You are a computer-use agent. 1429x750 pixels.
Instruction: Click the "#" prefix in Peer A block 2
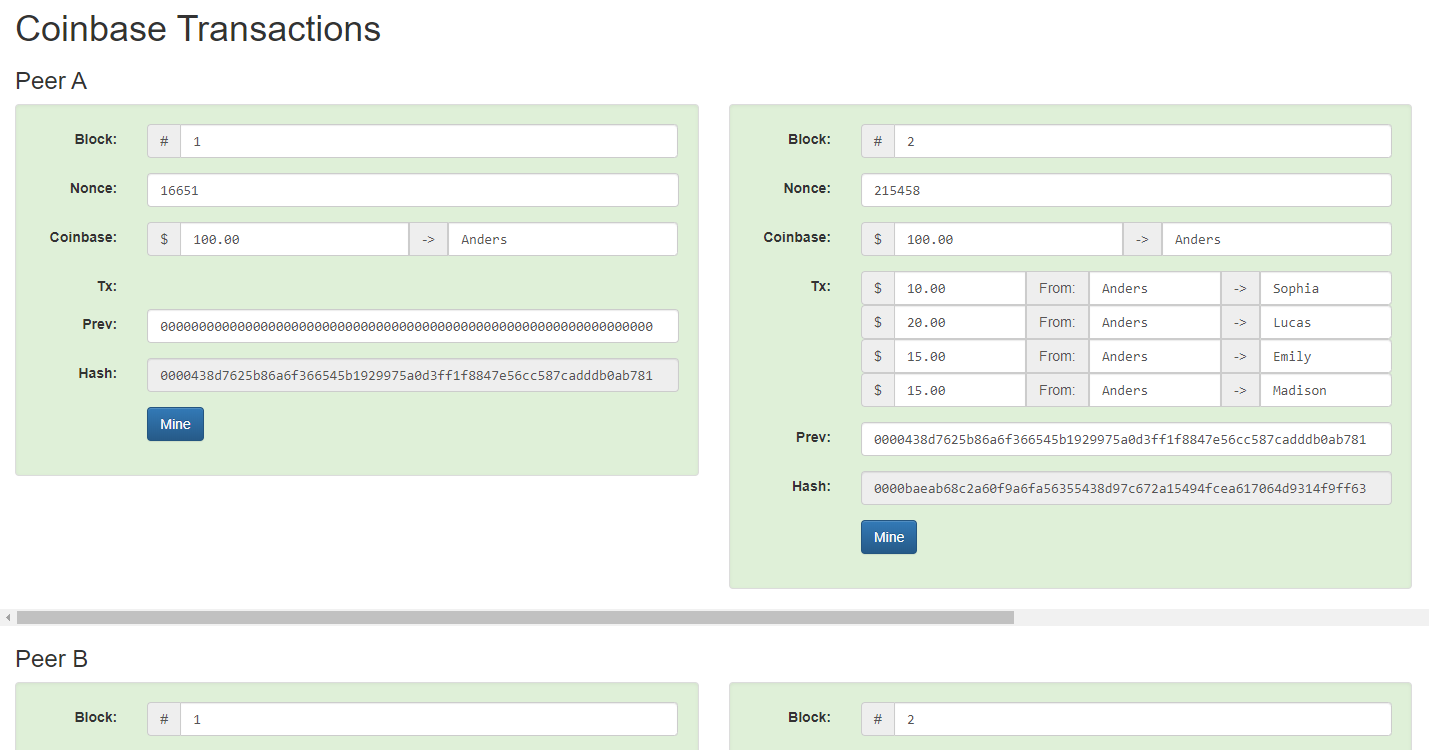[x=878, y=141]
